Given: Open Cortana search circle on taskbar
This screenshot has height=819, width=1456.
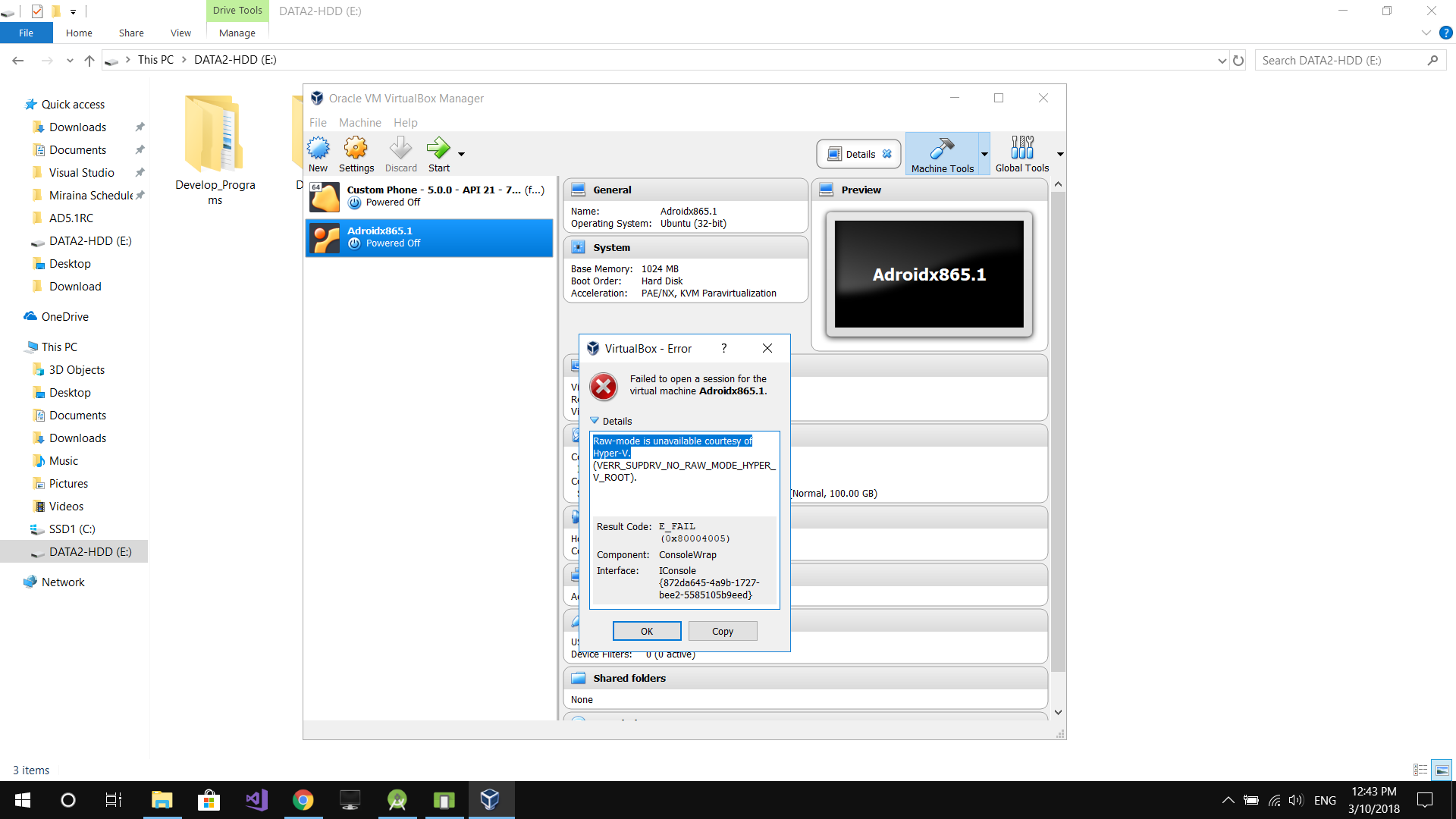Looking at the screenshot, I should [68, 800].
